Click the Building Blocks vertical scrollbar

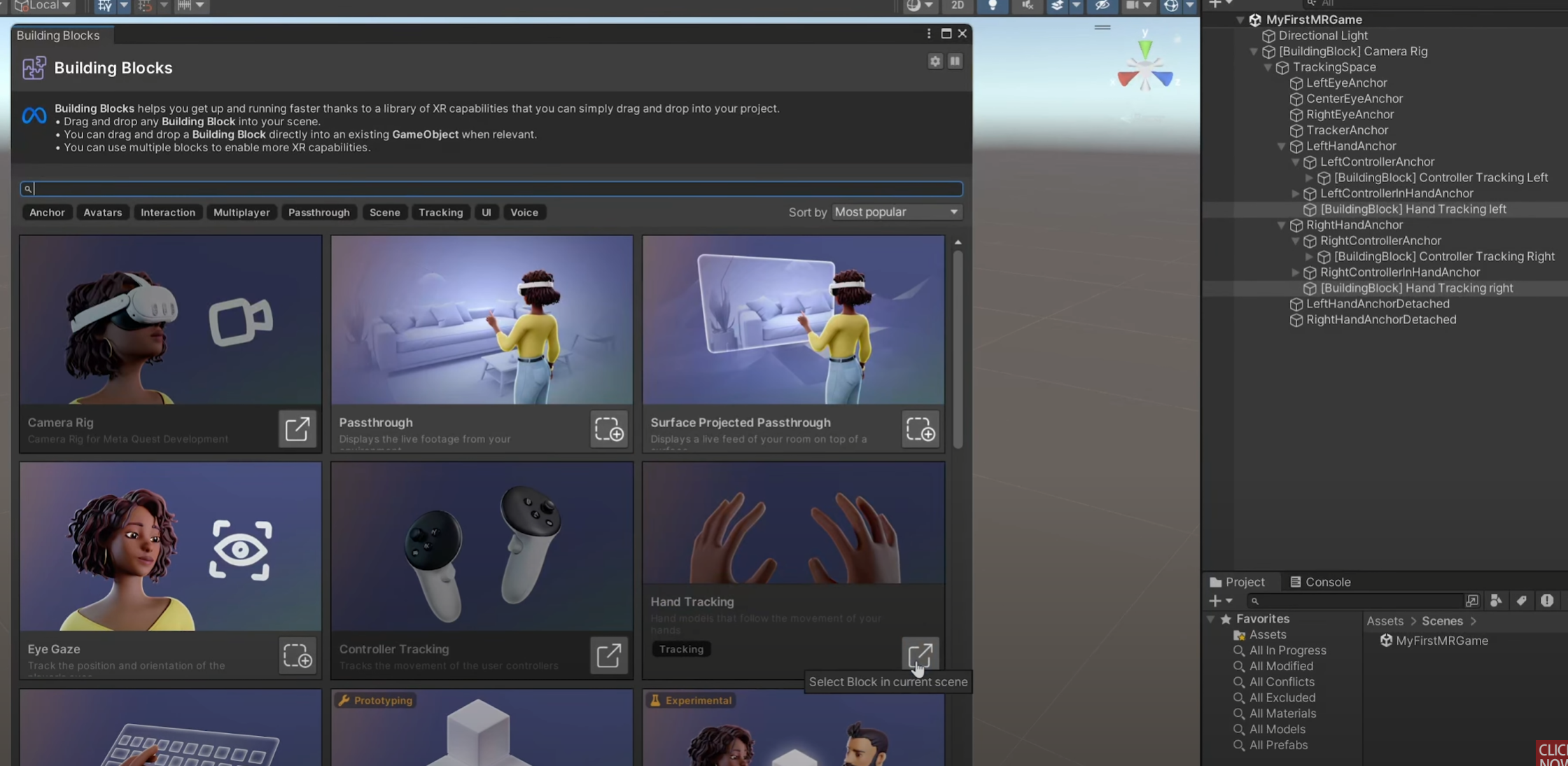[958, 350]
